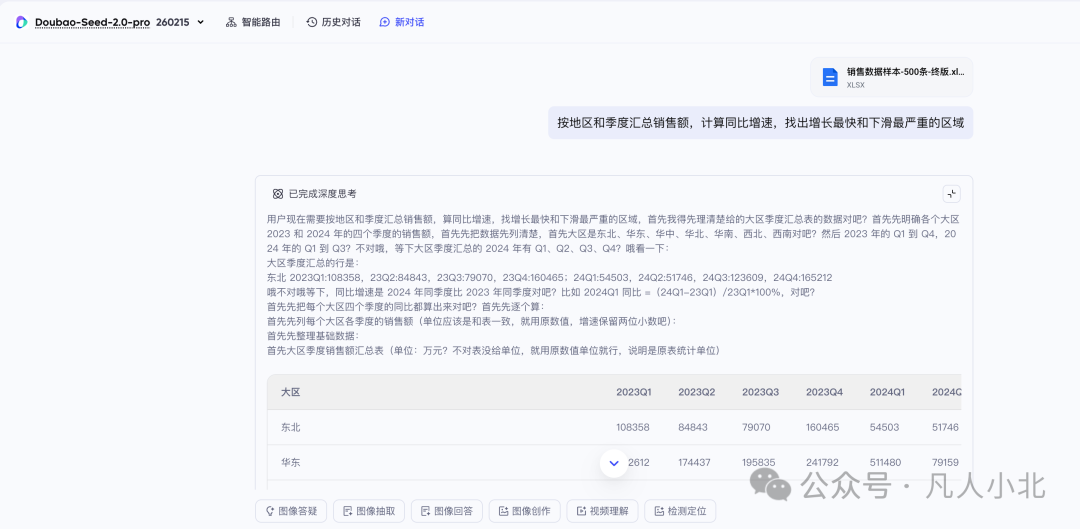Viewport: 1080px width, 529px height.
Task: Choose the 视频理解 shortcut
Action: click(602, 511)
